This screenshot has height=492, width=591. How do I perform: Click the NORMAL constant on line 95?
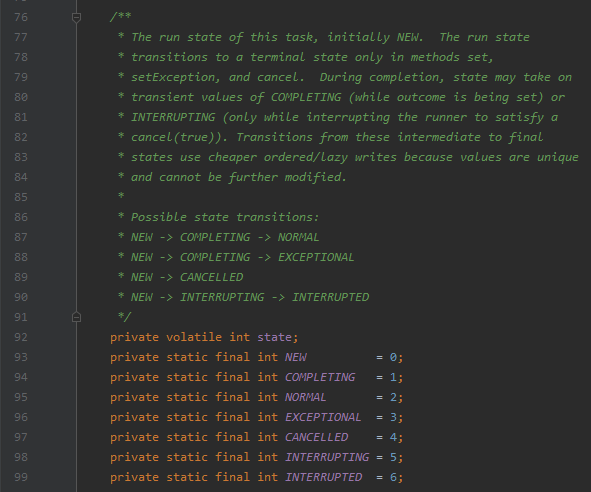[x=306, y=397]
